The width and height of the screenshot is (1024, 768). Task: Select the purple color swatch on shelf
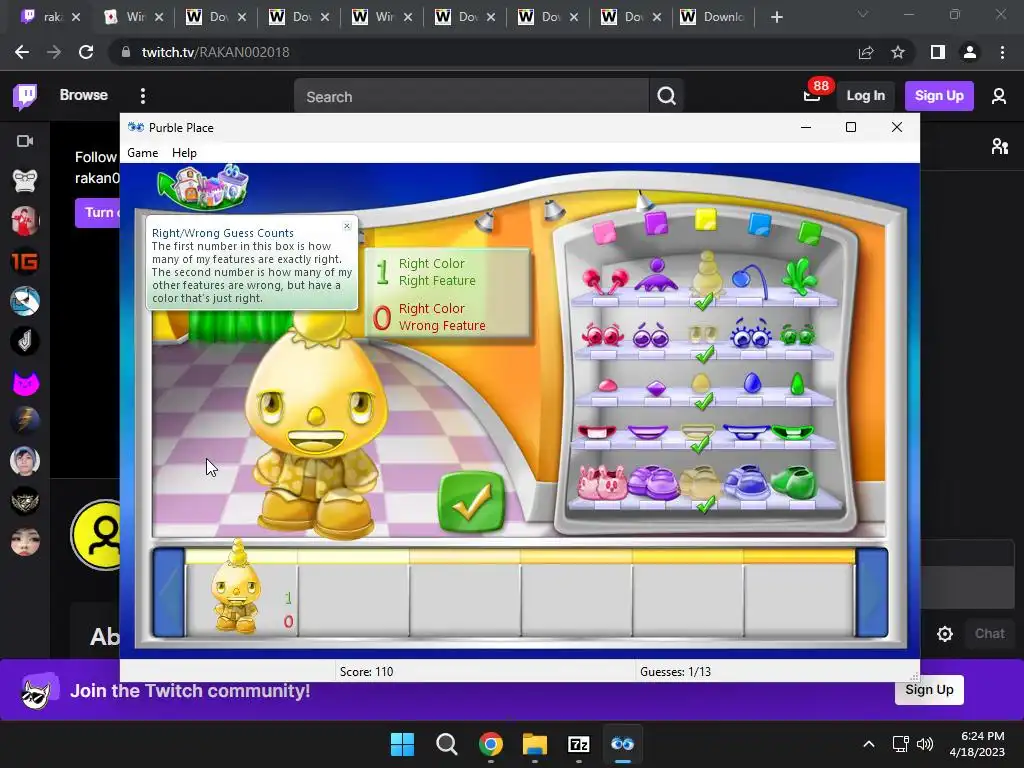pyautogui.click(x=656, y=223)
